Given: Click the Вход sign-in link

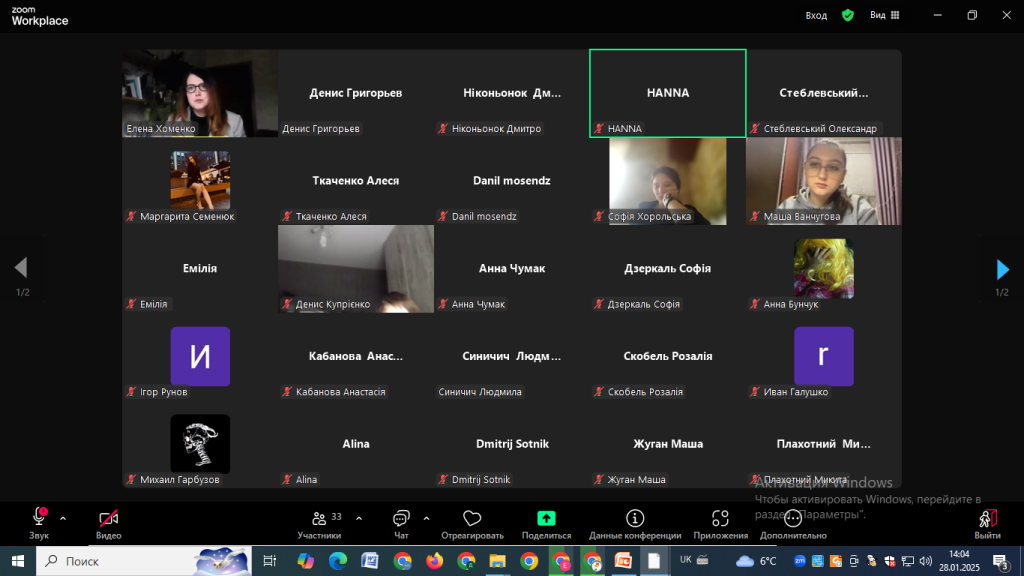Looking at the screenshot, I should [x=816, y=15].
